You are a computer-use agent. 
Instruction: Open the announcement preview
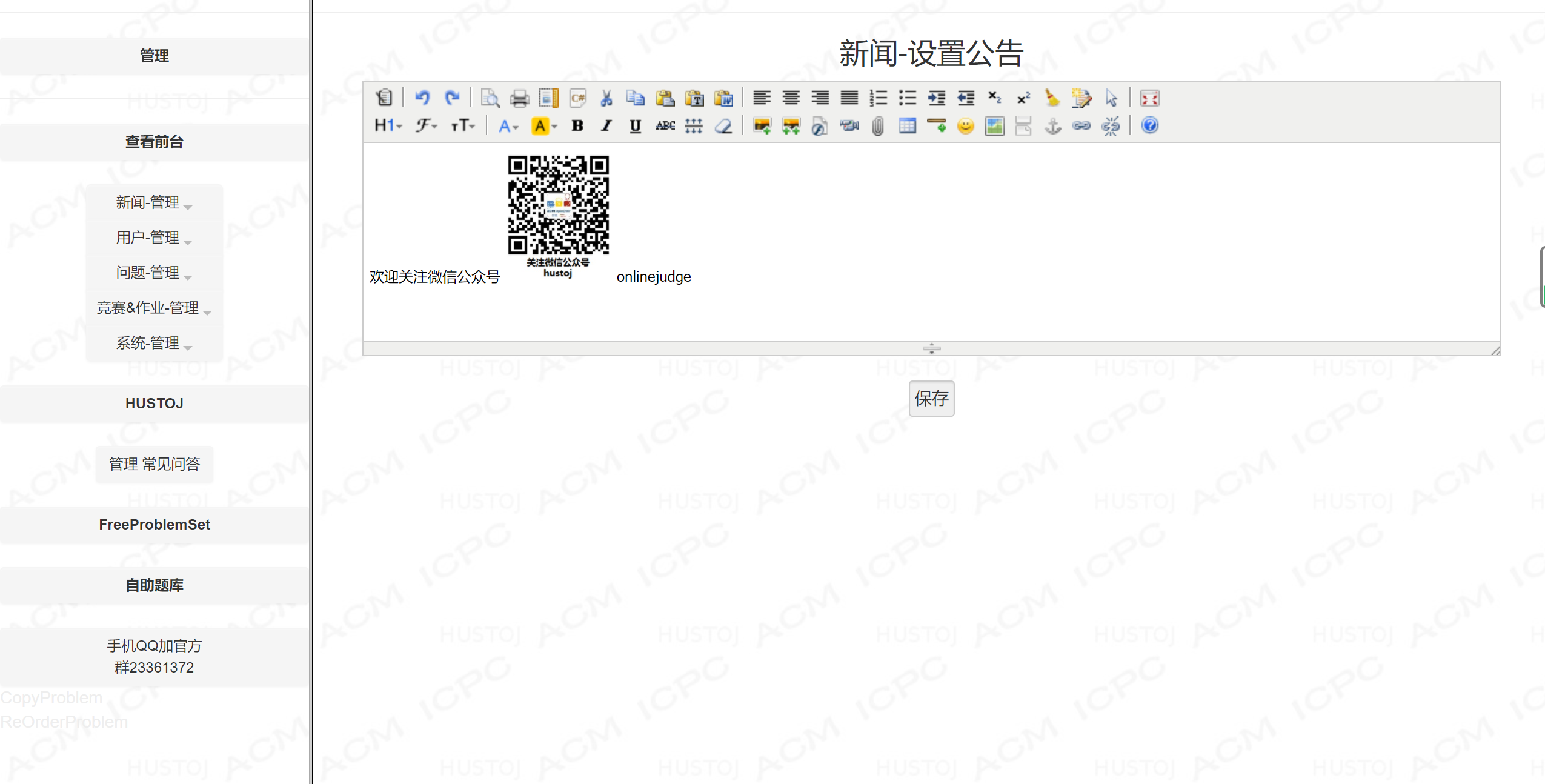coord(490,98)
